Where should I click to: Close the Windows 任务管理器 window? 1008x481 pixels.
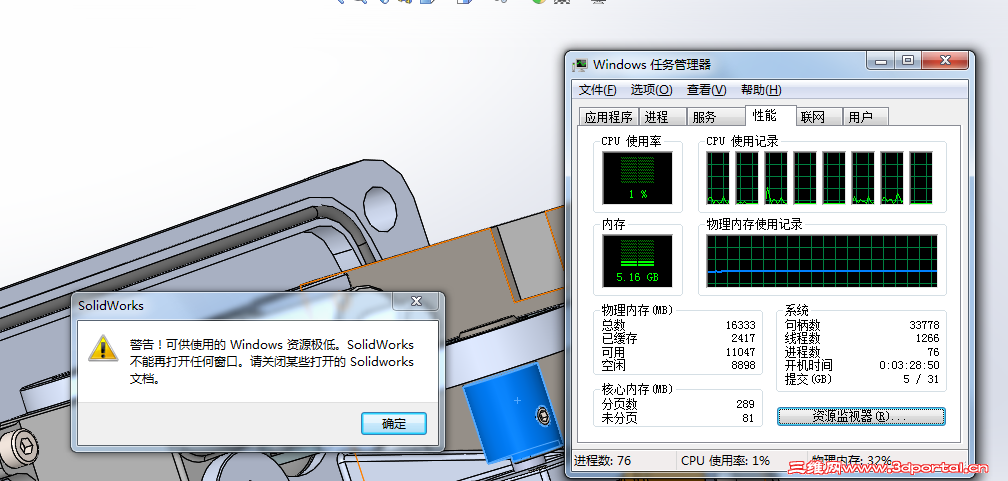pyautogui.click(x=945, y=60)
